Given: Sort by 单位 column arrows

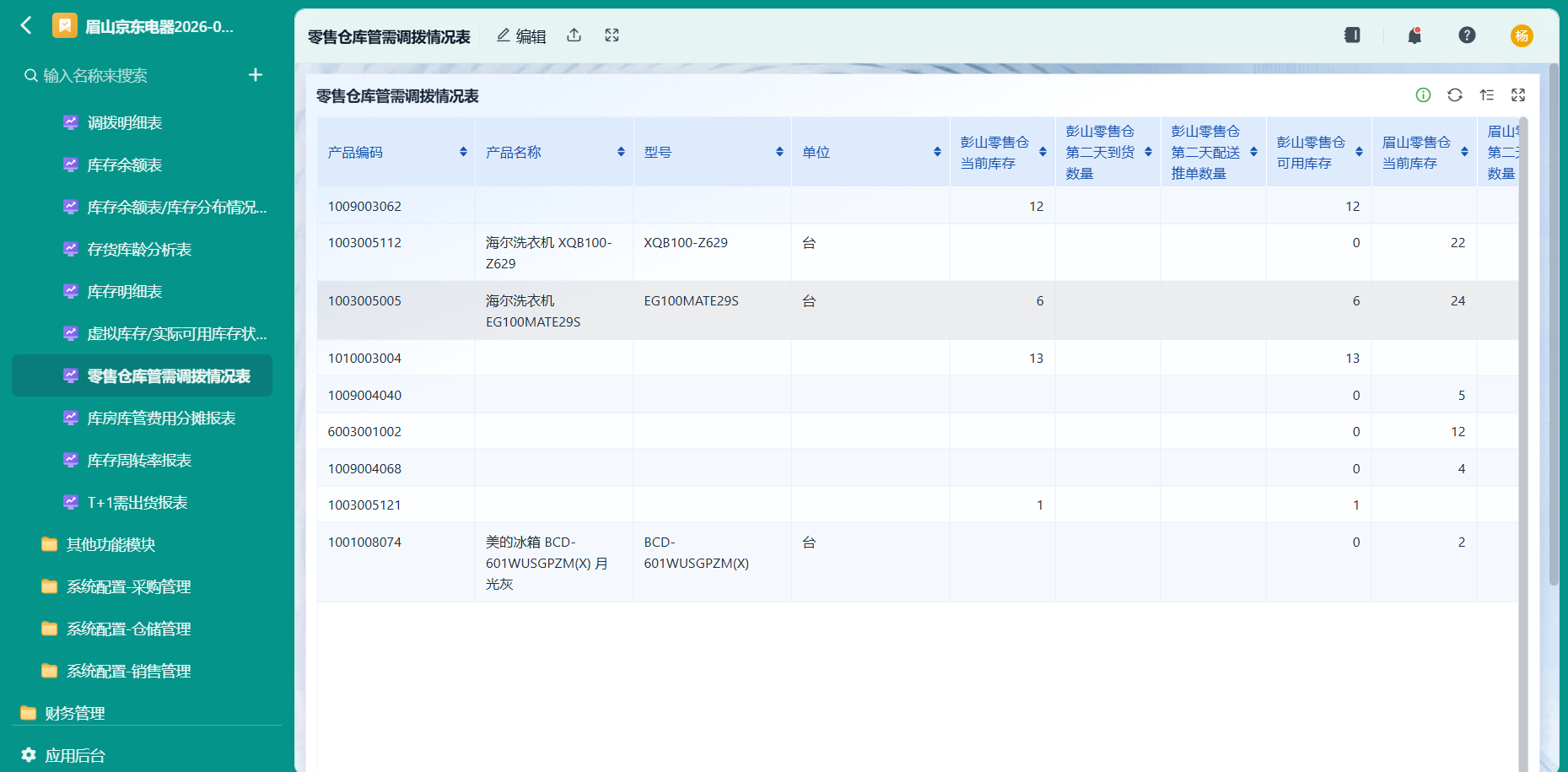Looking at the screenshot, I should click(937, 152).
